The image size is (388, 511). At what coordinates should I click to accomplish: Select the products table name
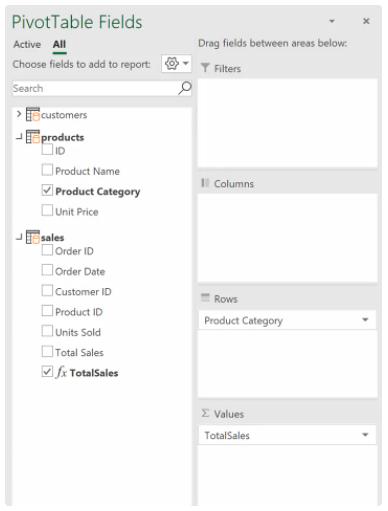pyautogui.click(x=62, y=137)
